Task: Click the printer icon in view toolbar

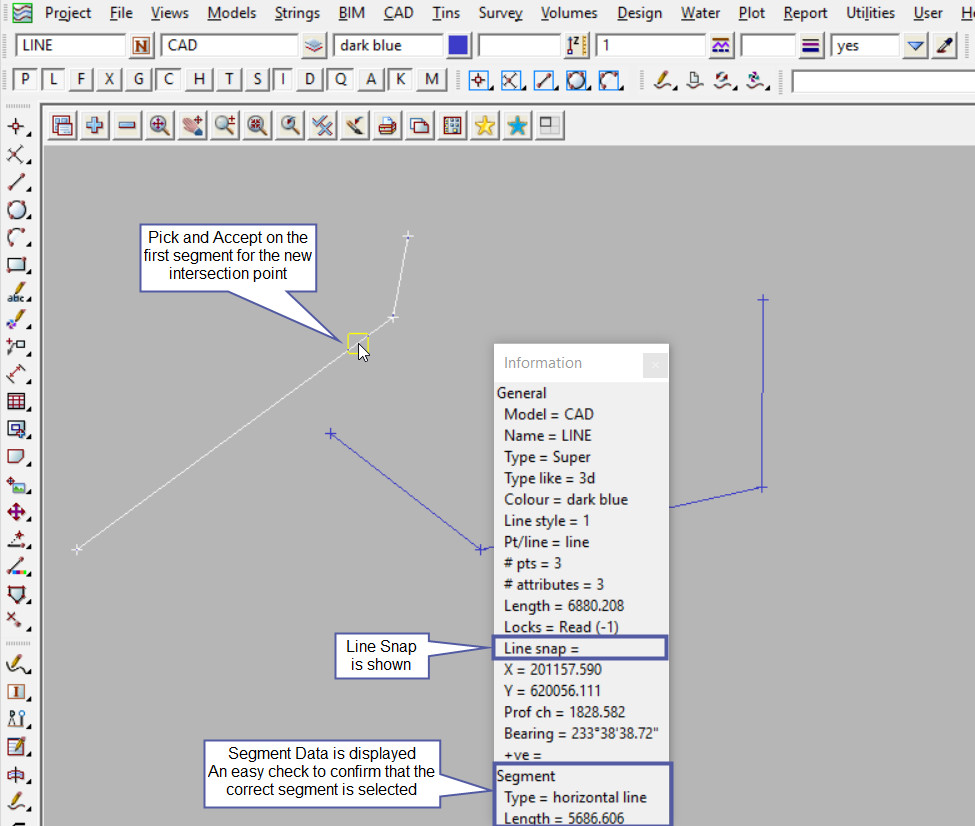Action: pyautogui.click(x=388, y=125)
